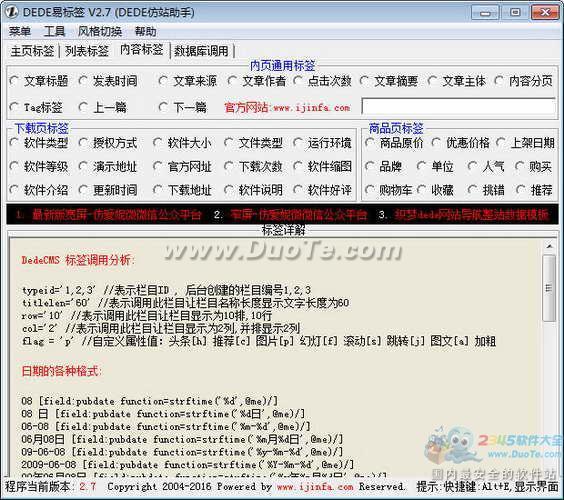Click the vertical scrollbar thumb in tag details
The height and width of the screenshot is (500, 564).
pyautogui.click(x=549, y=288)
